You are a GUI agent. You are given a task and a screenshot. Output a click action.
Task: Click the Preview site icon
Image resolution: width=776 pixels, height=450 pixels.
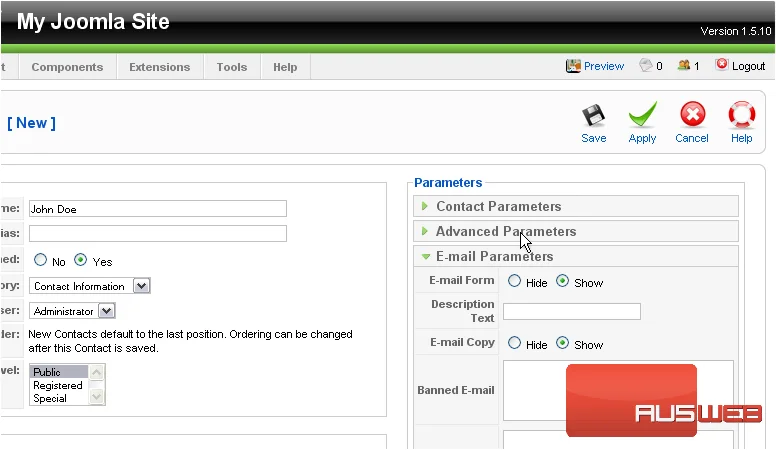(x=573, y=66)
